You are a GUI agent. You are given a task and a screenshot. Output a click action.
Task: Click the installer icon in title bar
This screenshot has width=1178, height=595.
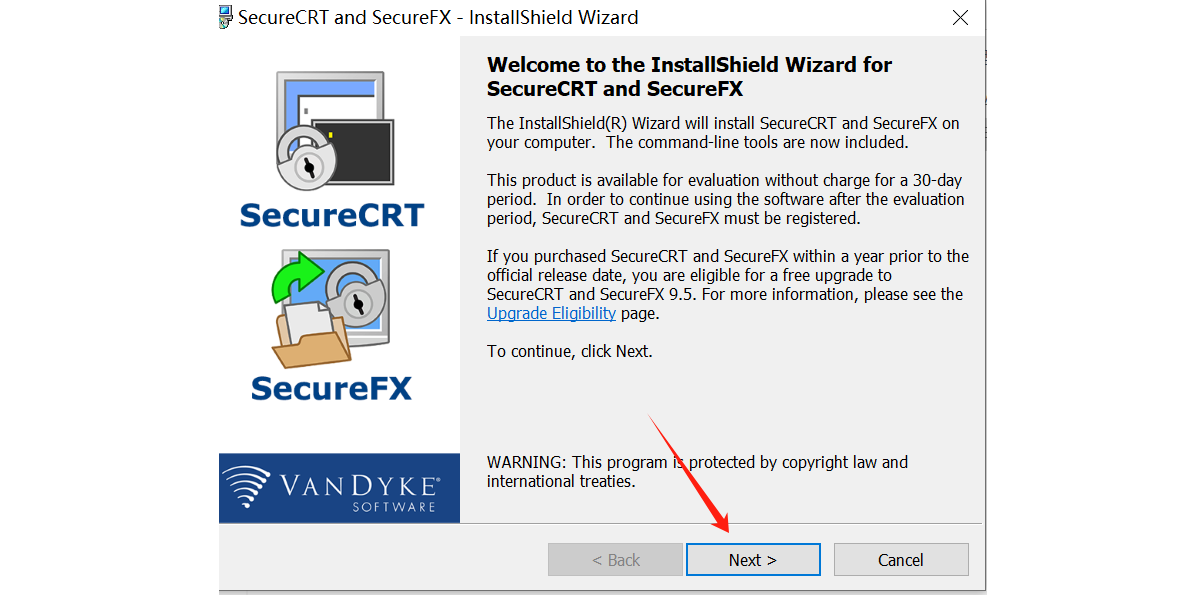(225, 17)
